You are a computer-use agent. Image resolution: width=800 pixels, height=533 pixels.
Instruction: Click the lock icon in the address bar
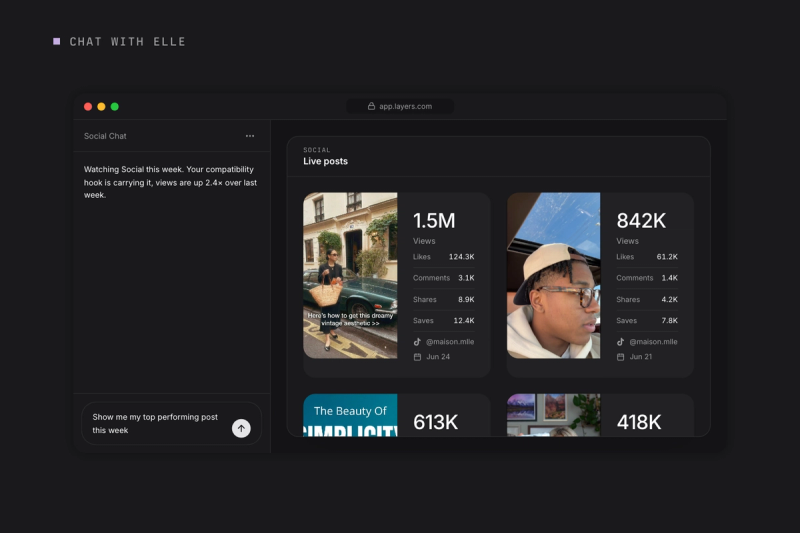[x=371, y=106]
